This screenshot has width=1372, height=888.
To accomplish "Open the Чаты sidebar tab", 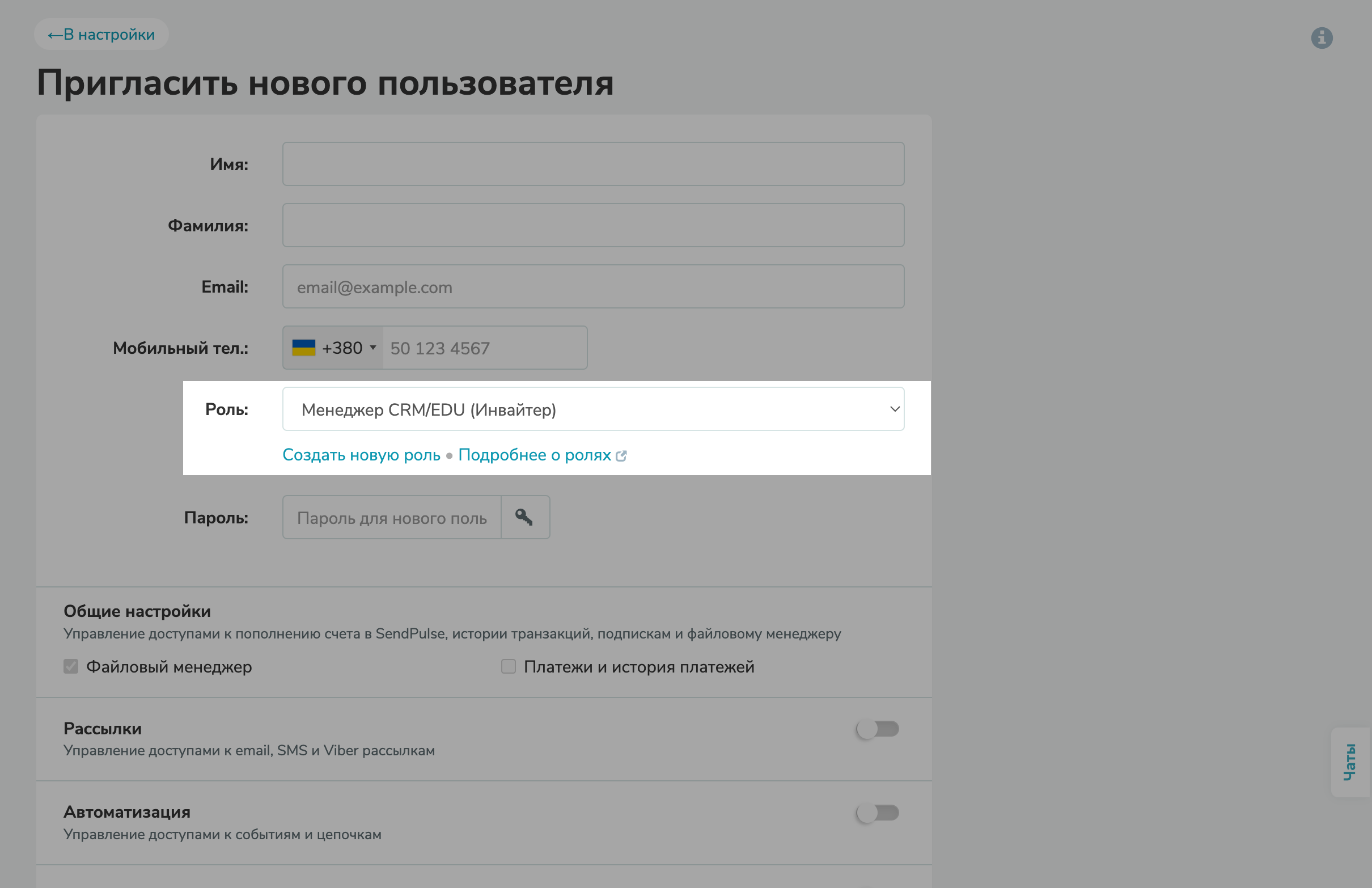I will pyautogui.click(x=1349, y=761).
